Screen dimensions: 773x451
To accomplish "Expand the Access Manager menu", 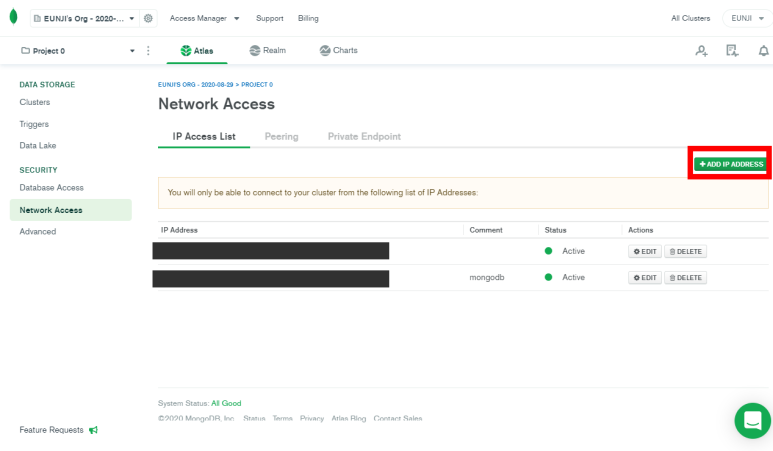I will 204,18.
